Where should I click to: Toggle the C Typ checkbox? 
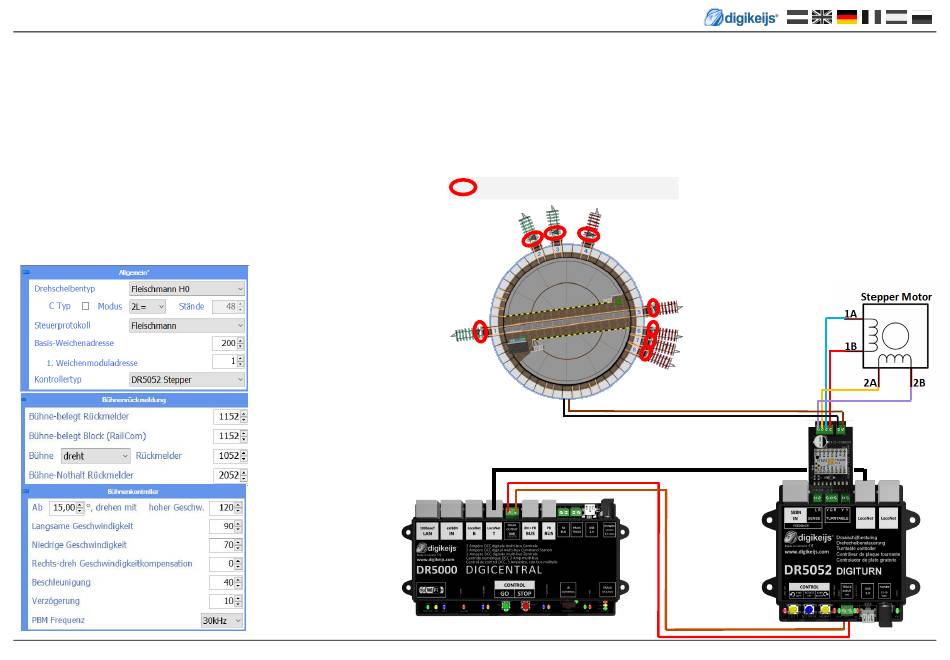coord(85,306)
